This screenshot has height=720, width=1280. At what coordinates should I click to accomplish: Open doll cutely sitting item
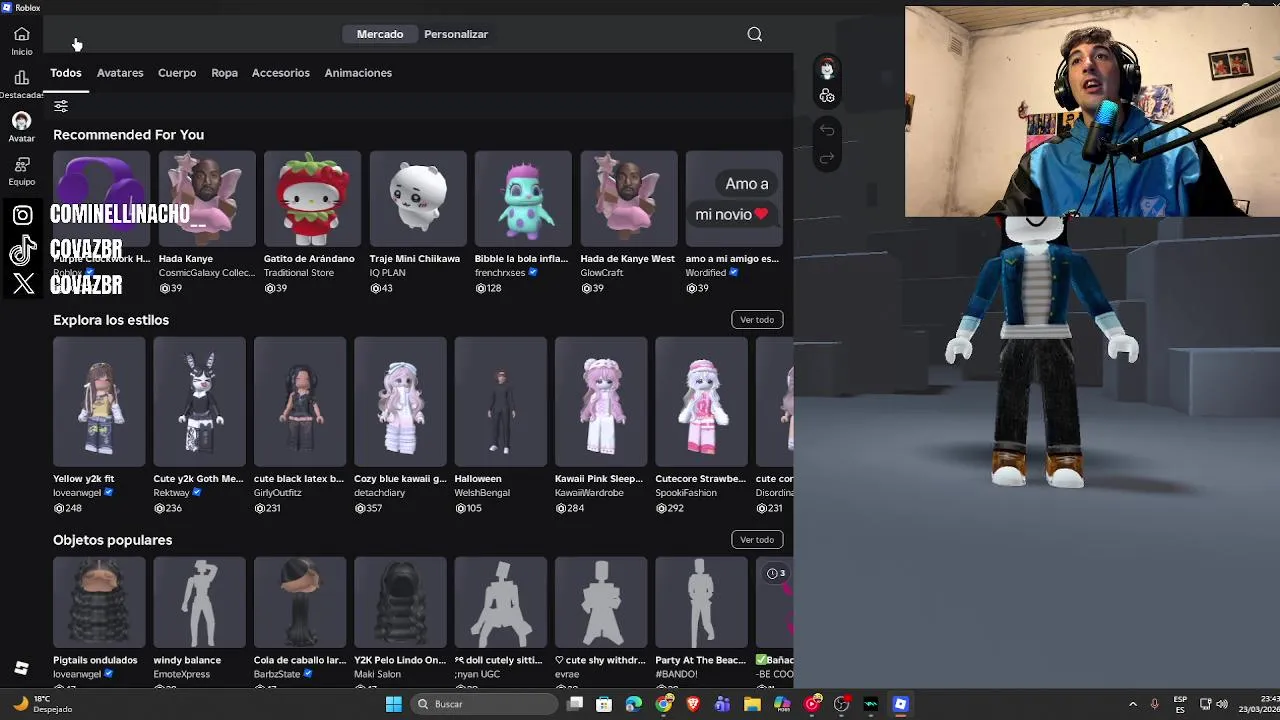[x=501, y=603]
